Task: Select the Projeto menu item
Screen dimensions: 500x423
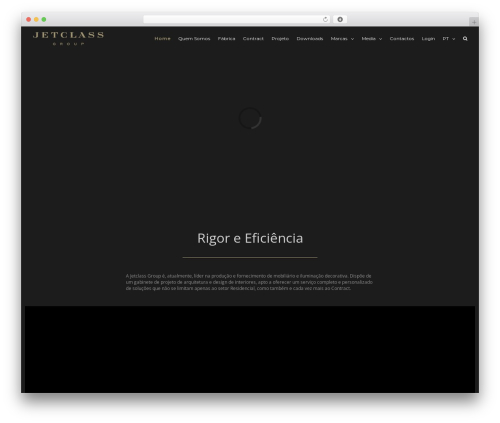Action: (280, 39)
